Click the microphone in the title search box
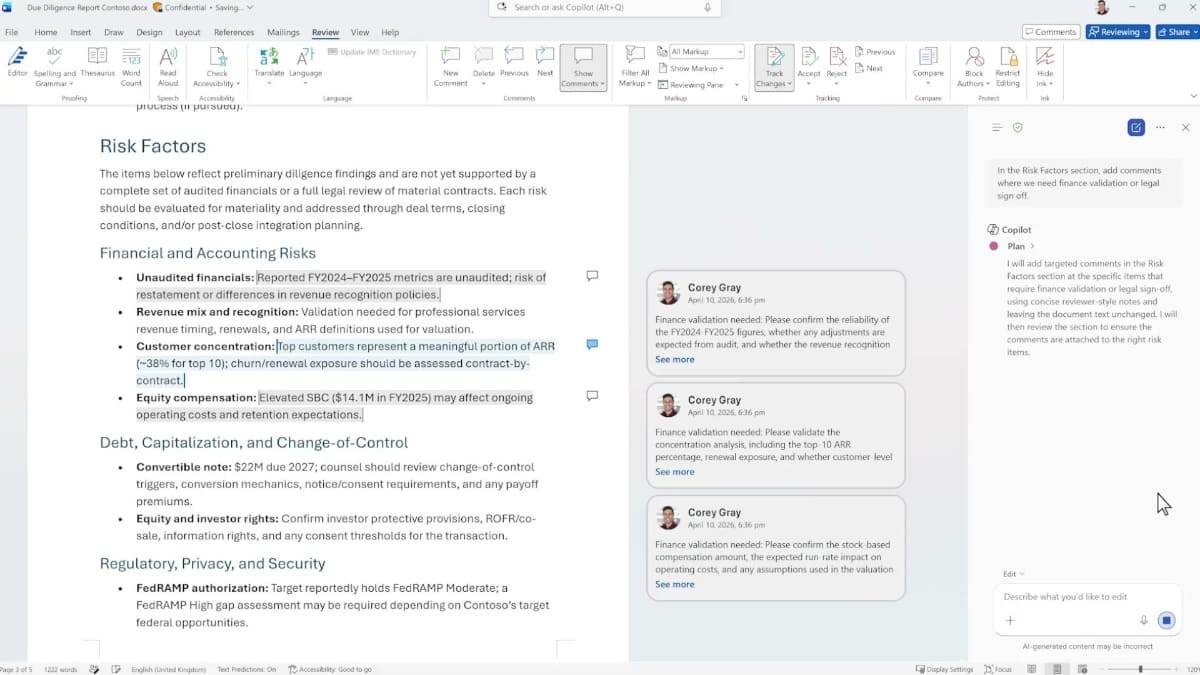The width and height of the screenshot is (1200, 675). (708, 7)
